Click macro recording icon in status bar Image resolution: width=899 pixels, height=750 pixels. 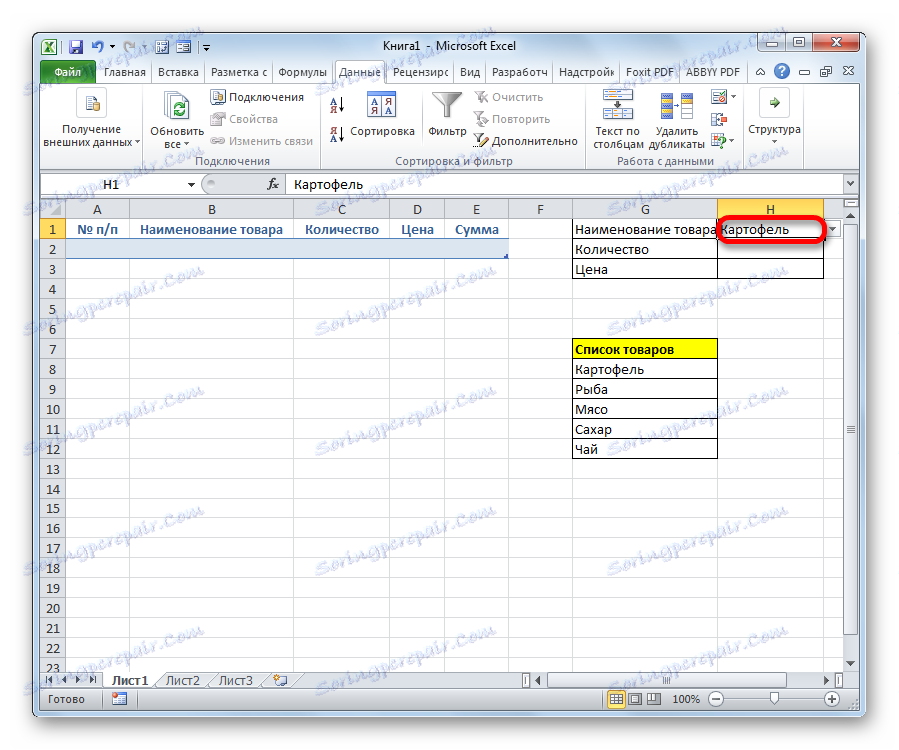(119, 699)
